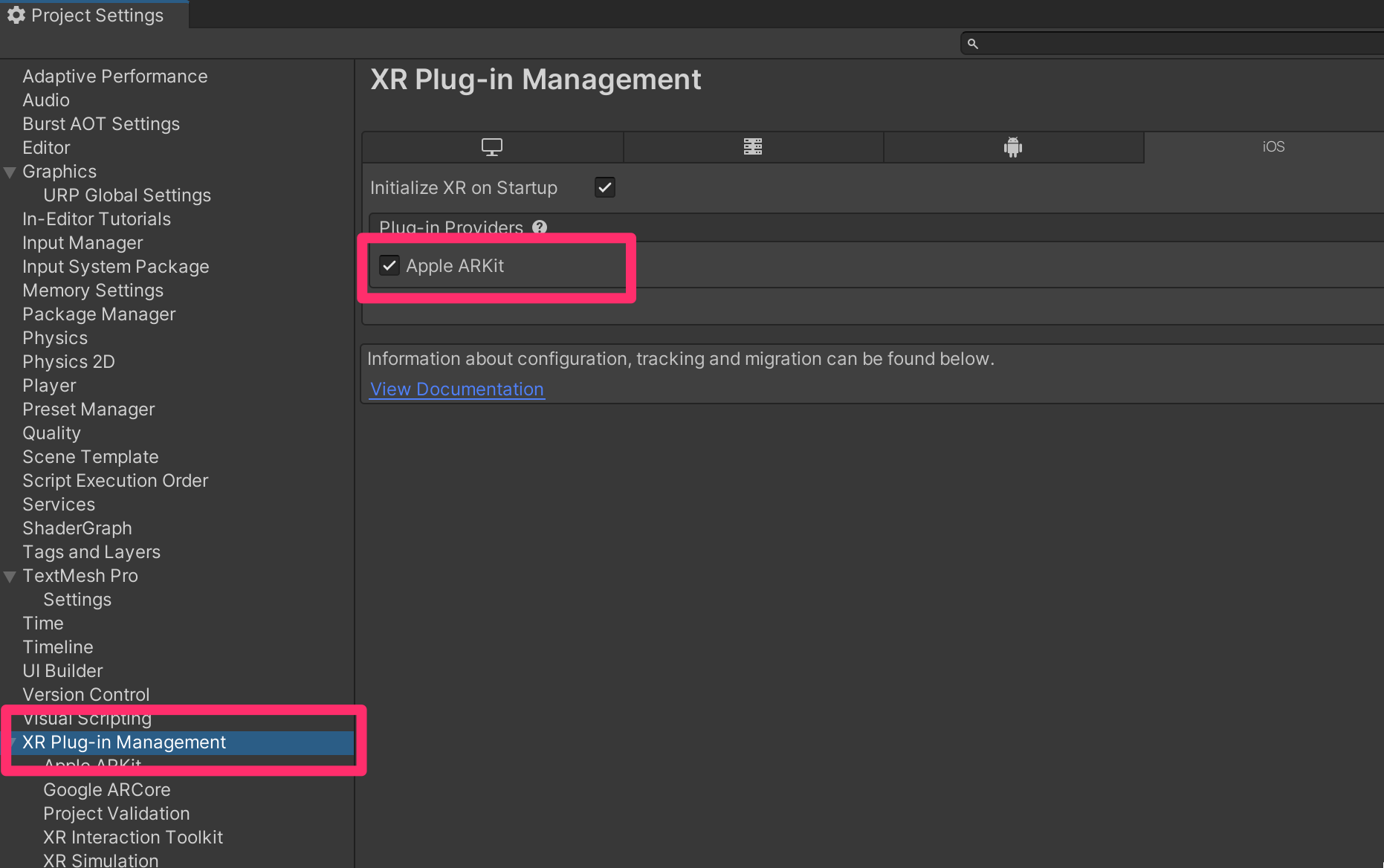
Task: Select Project Validation in the sidebar
Action: pos(116,814)
